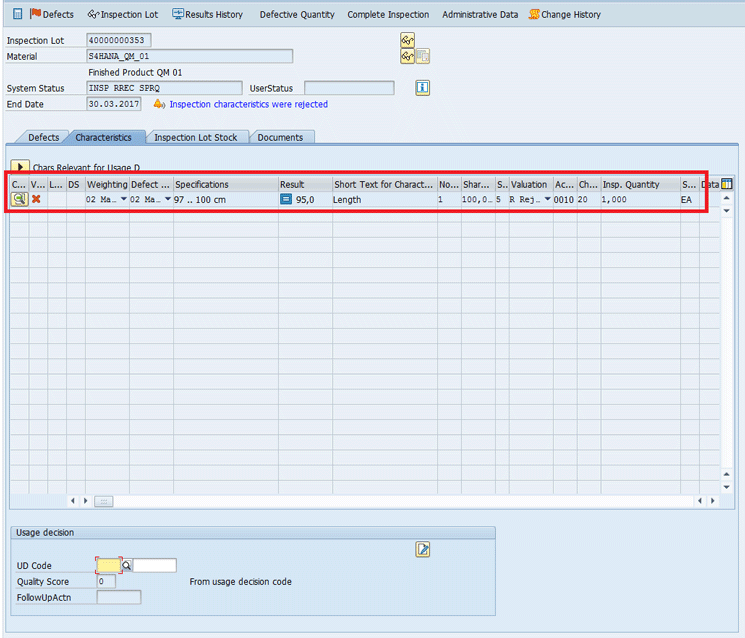Click the Defects flag toolbar button
Viewport: 745px width, 638px height.
[x=51, y=14]
